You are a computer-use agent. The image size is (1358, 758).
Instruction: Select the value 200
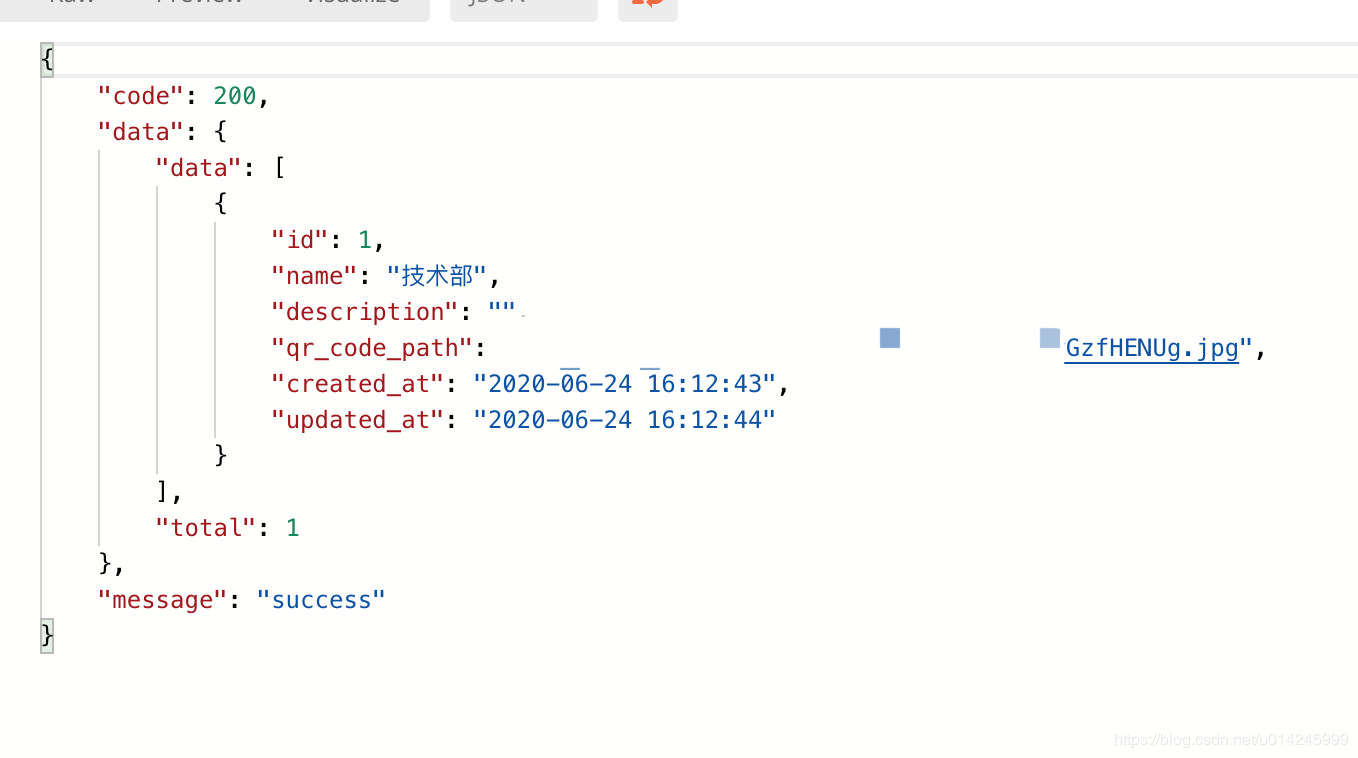(235, 96)
